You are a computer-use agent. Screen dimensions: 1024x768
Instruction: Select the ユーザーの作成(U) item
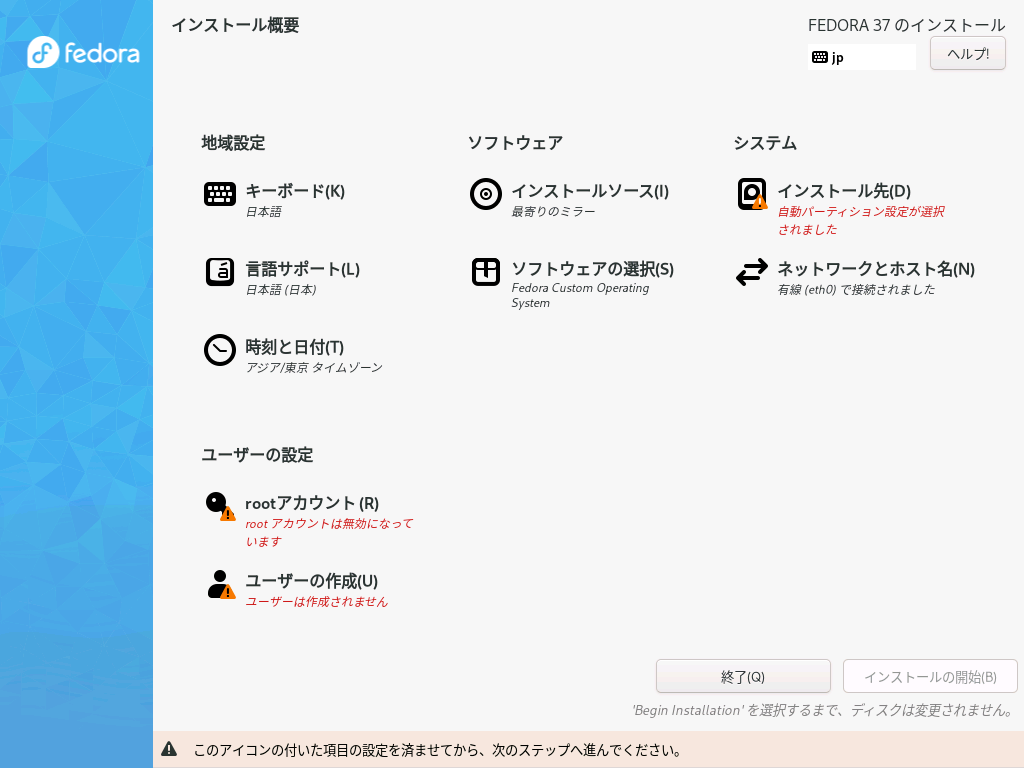click(312, 581)
